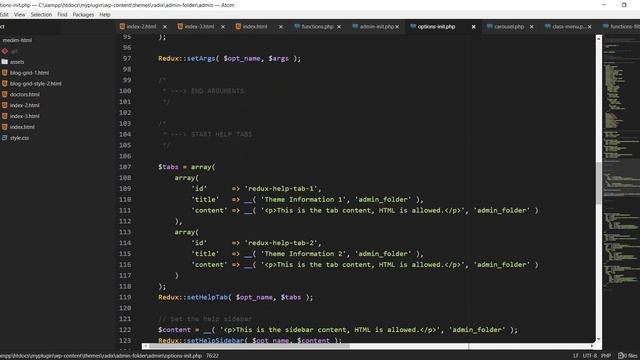Click the HTML icon beside blog-grid-1.html
Image resolution: width=640 pixels, height=360 pixels.
(4, 73)
